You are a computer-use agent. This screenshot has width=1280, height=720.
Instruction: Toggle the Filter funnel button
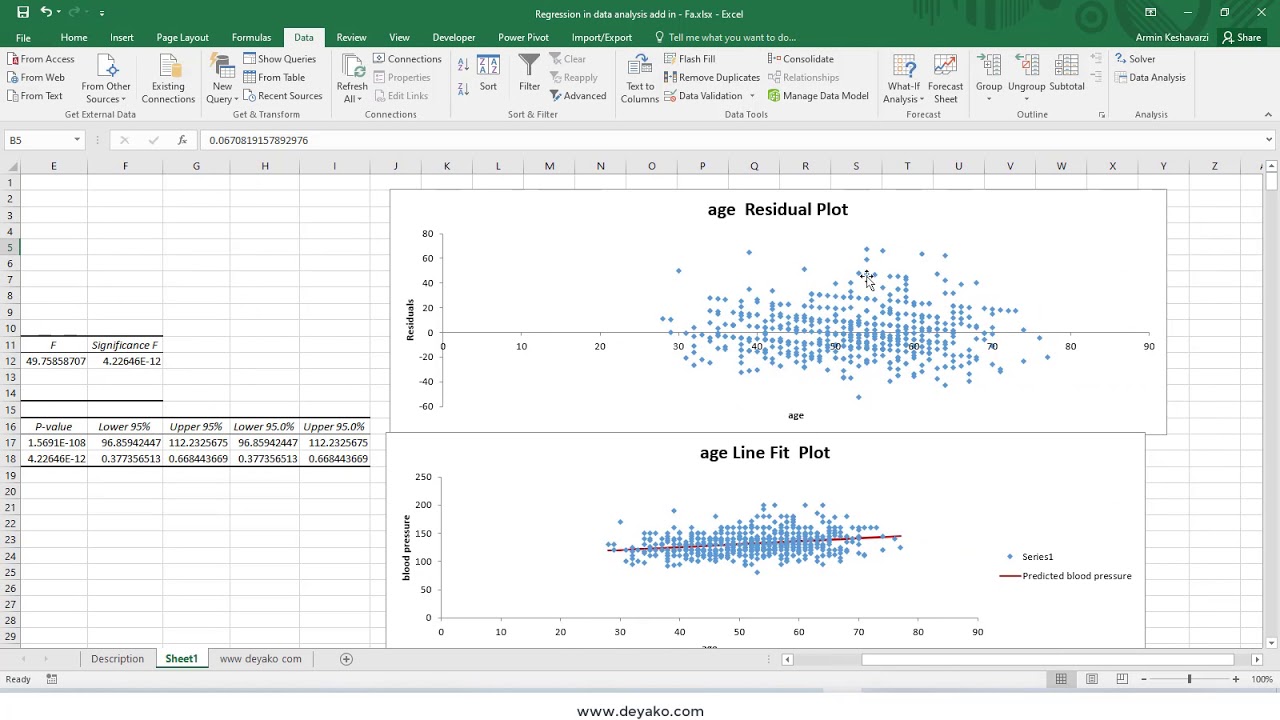tap(529, 74)
